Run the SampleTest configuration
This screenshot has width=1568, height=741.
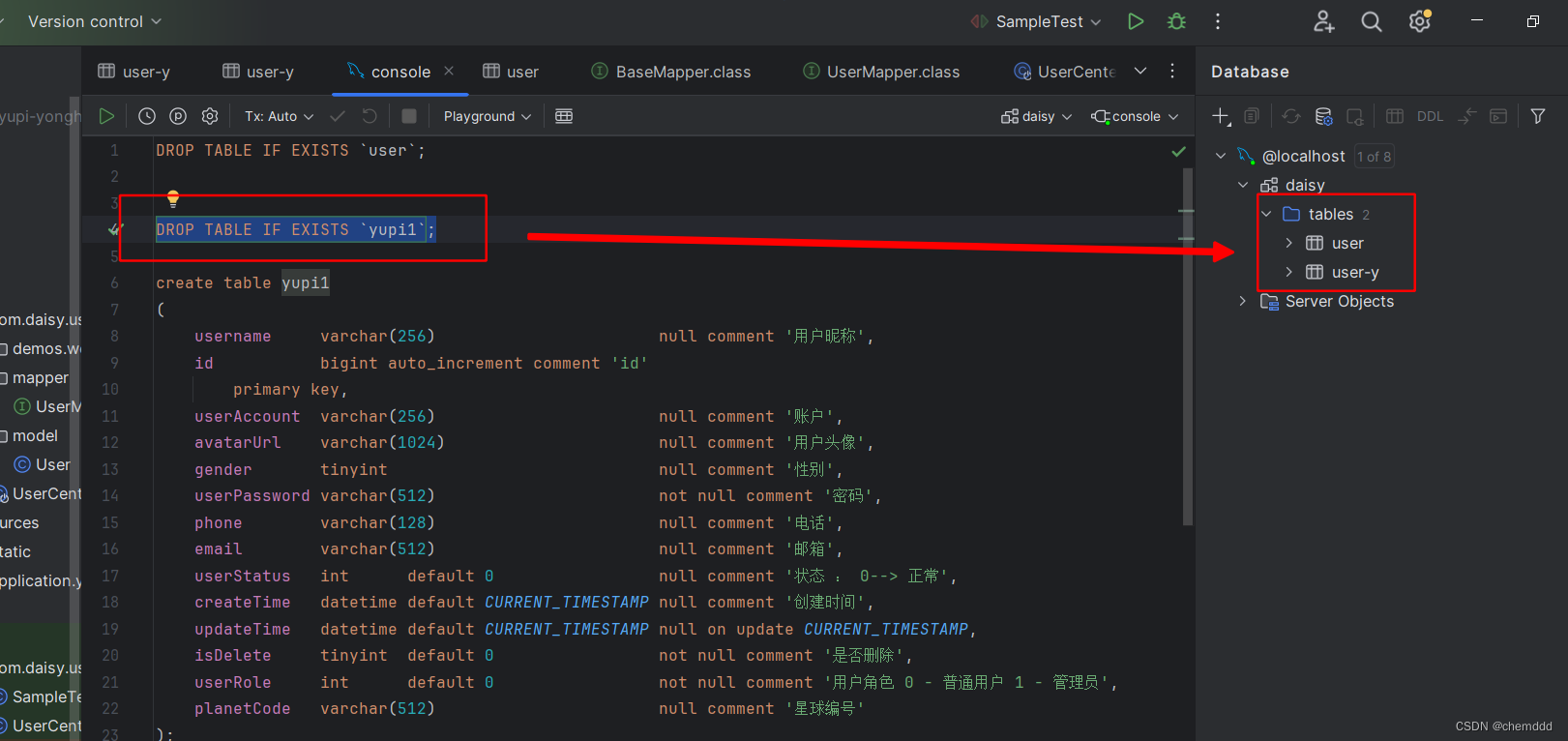(1136, 21)
